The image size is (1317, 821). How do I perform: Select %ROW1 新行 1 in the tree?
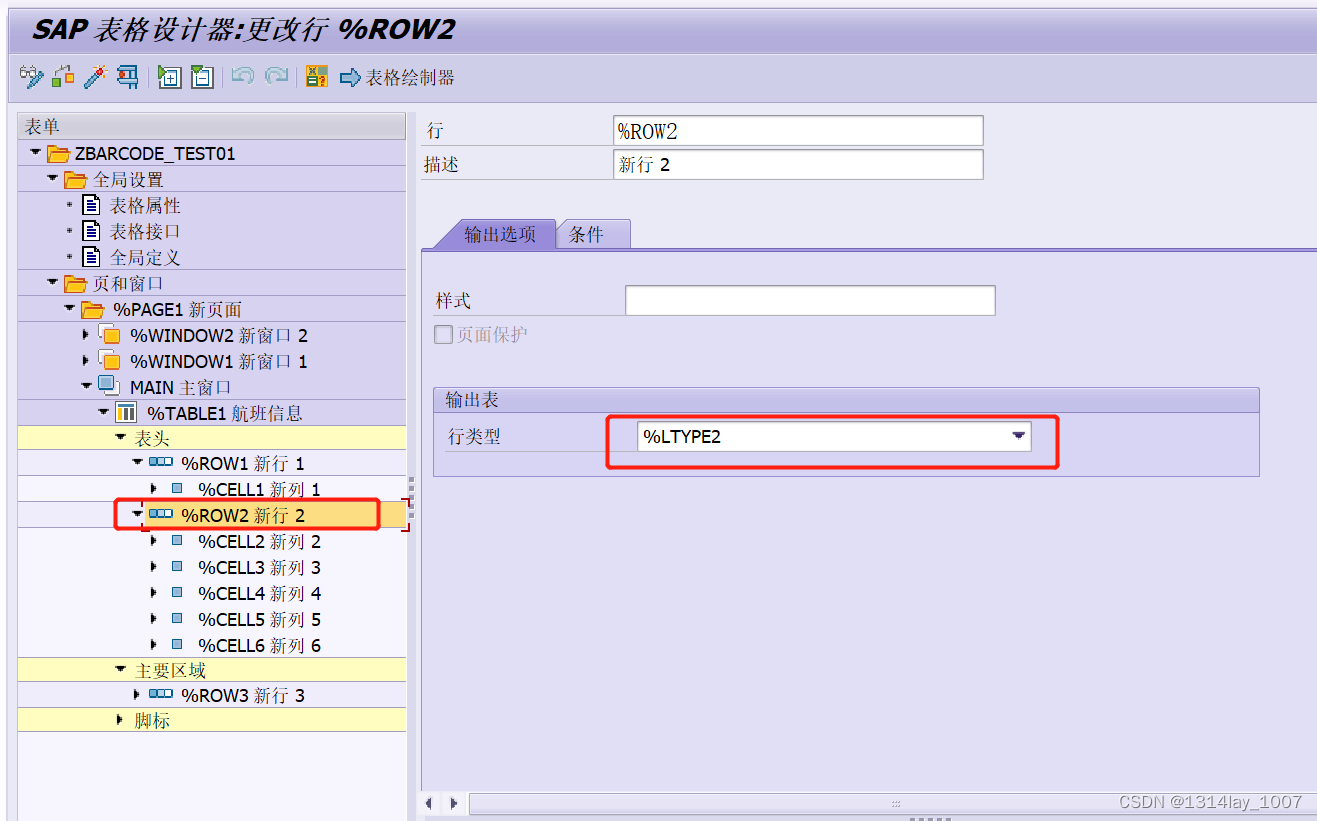(x=243, y=463)
